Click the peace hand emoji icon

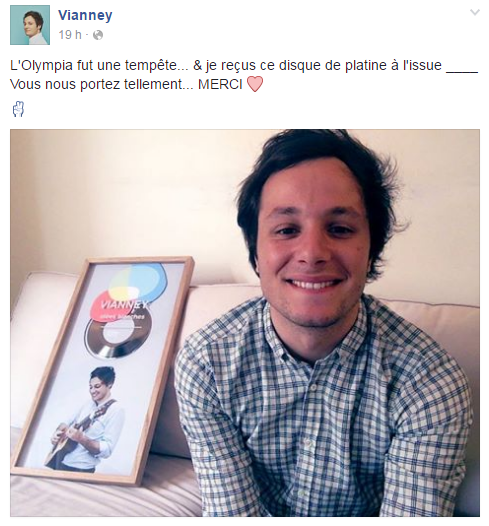click(18, 109)
